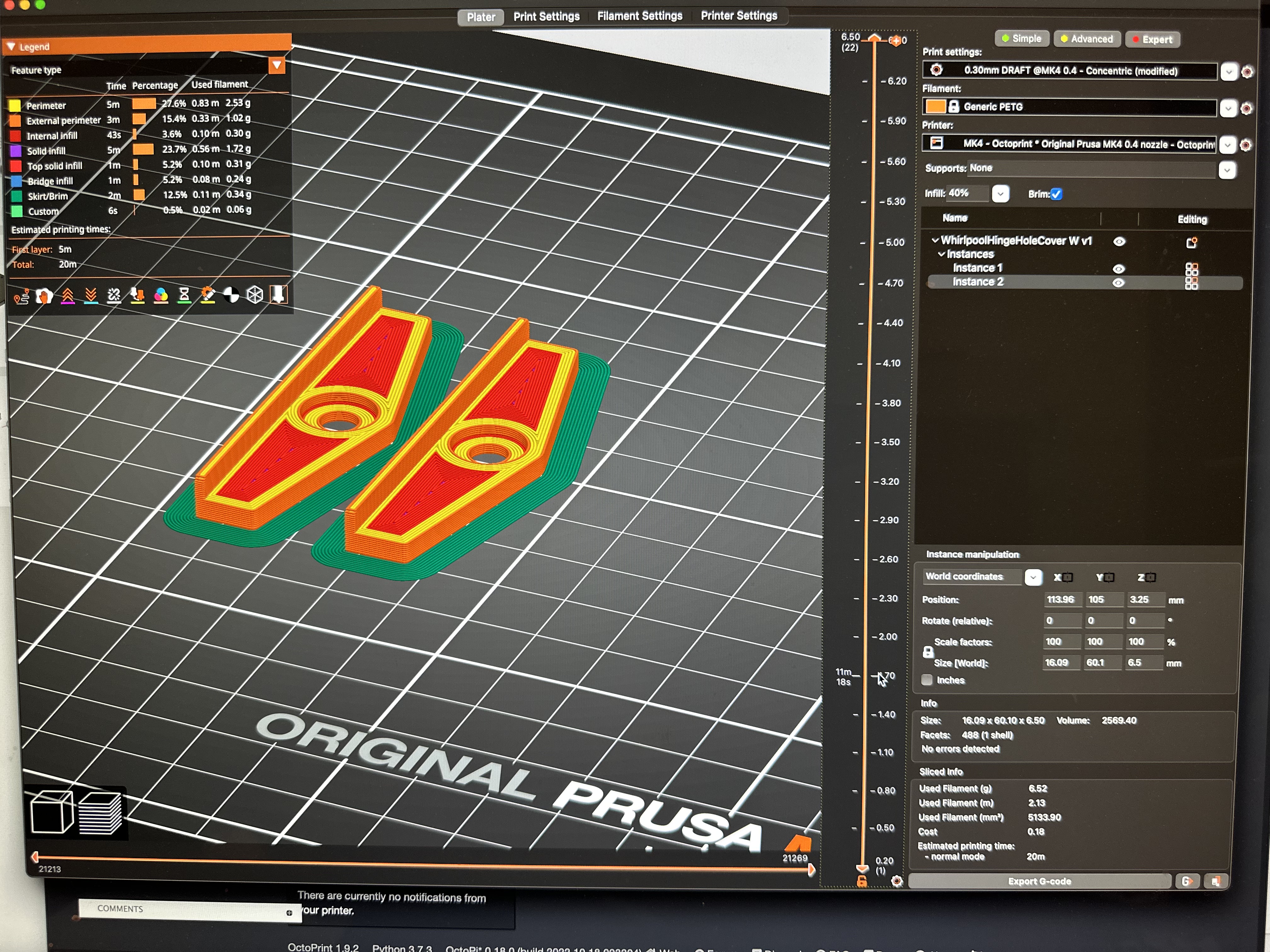Toggle tool marker nozzle icon
Viewport: 1270px width, 952px height.
pos(278,294)
